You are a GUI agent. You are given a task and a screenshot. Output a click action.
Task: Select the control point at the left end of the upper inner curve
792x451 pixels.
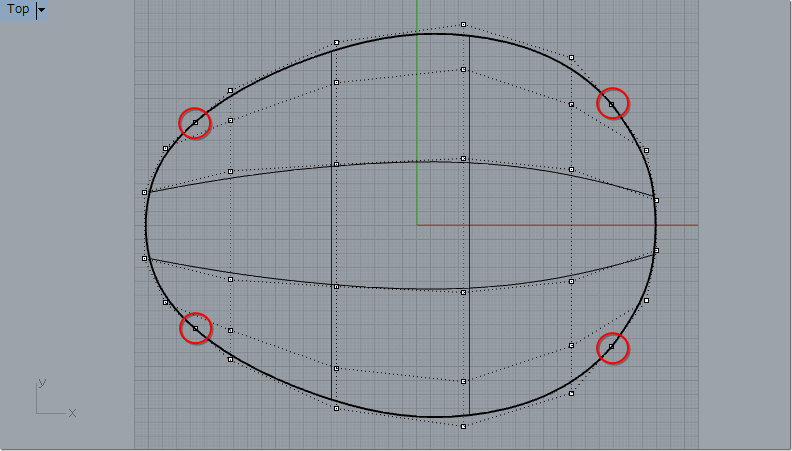[x=144, y=192]
